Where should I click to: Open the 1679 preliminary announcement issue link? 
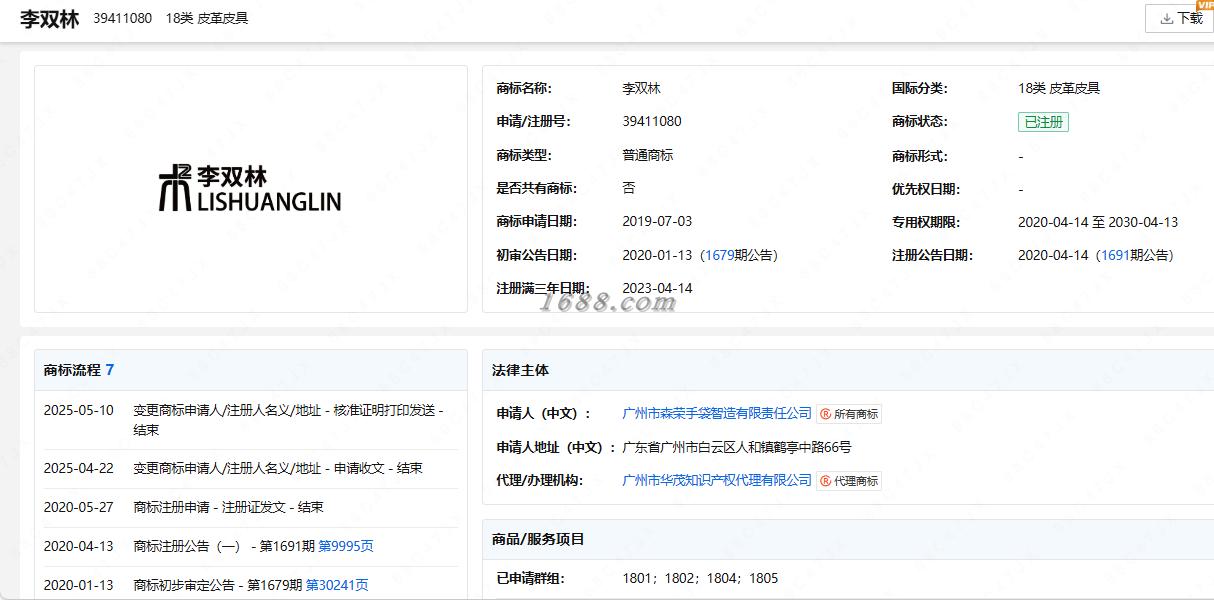click(719, 255)
